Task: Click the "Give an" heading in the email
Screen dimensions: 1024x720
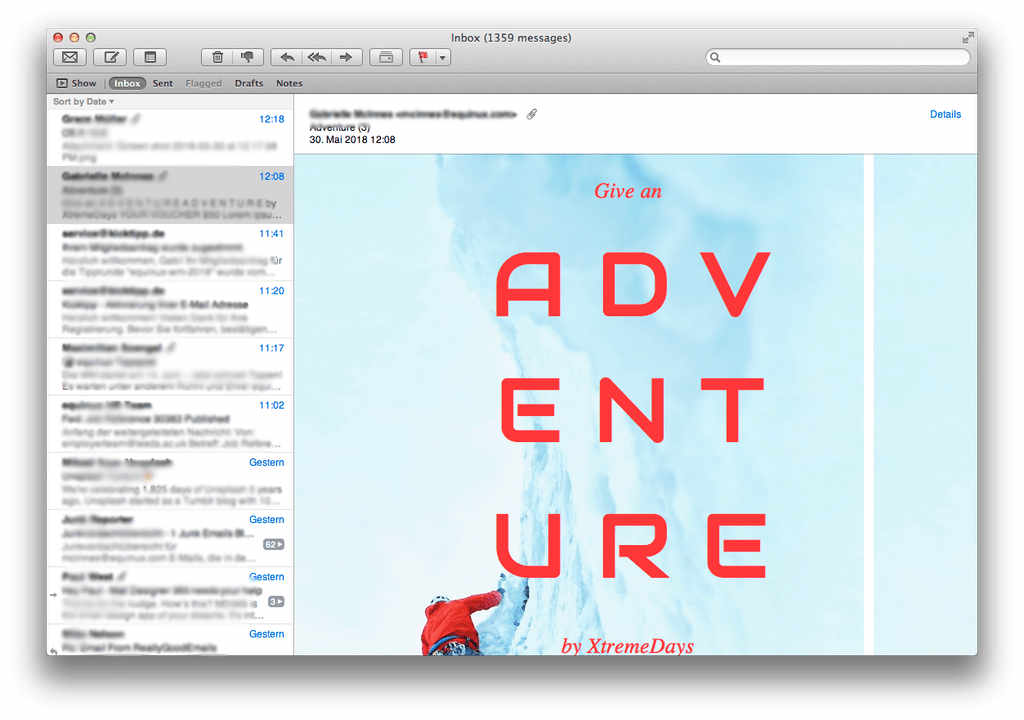Action: [628, 191]
